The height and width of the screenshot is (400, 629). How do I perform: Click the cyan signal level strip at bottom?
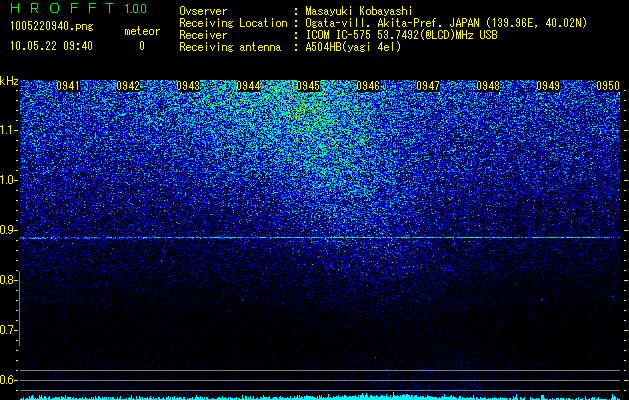tap(320, 397)
